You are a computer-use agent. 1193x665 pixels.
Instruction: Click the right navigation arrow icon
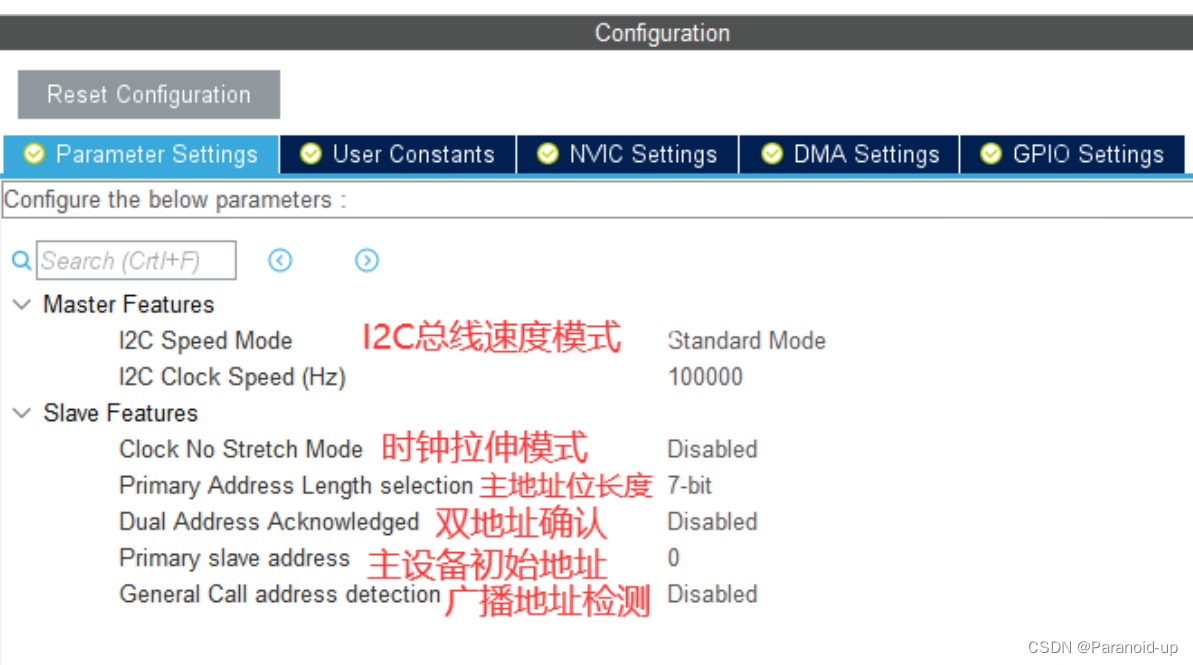[367, 260]
